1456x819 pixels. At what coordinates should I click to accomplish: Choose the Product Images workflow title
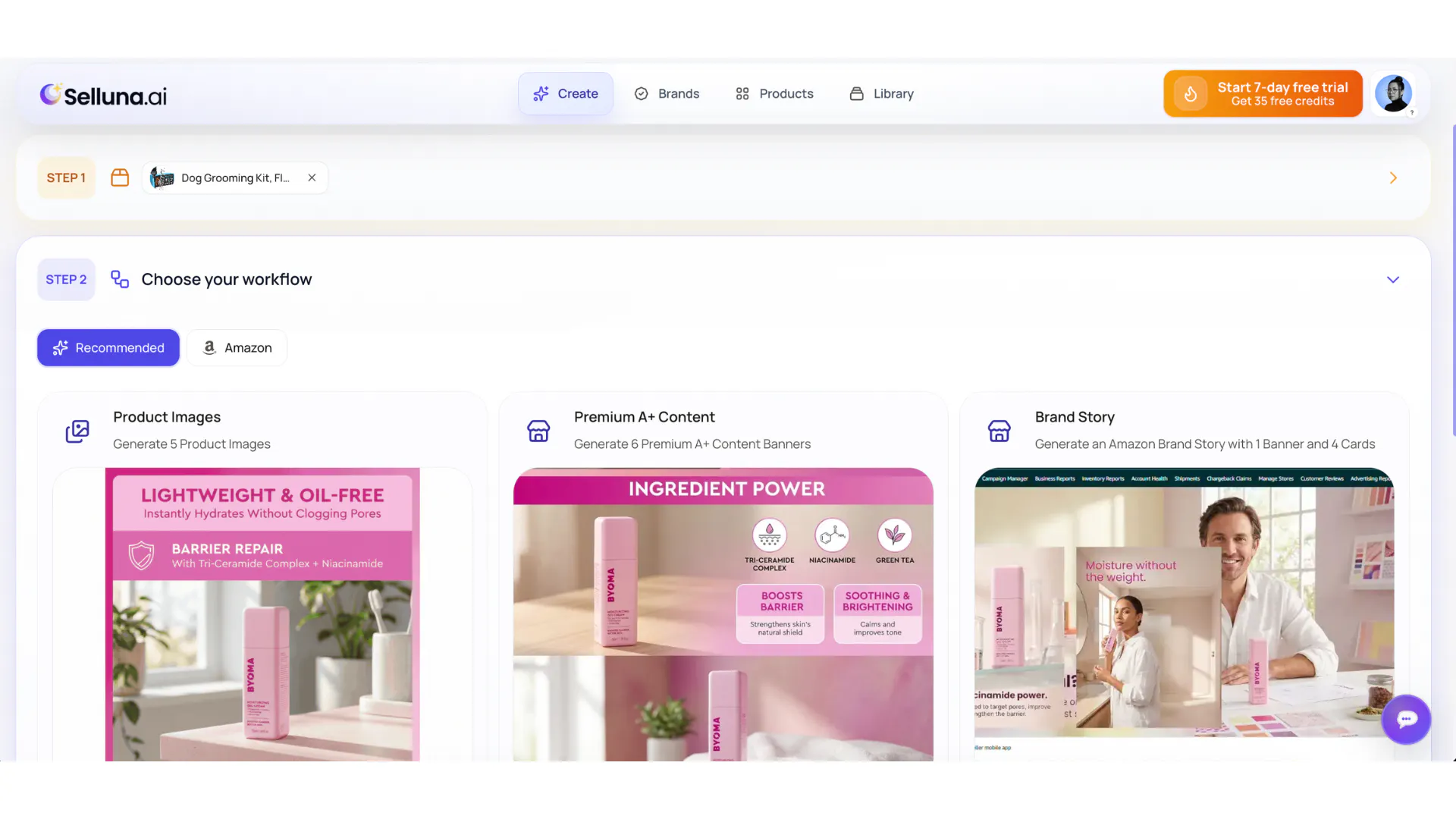167,417
